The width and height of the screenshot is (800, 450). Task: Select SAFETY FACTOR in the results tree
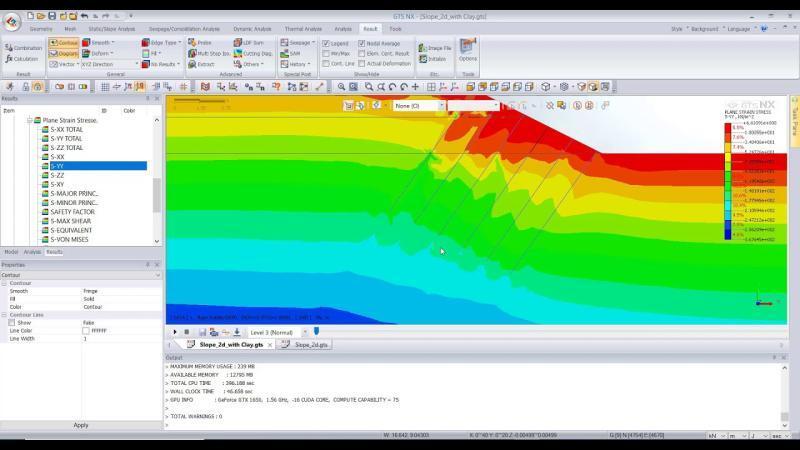coord(72,212)
